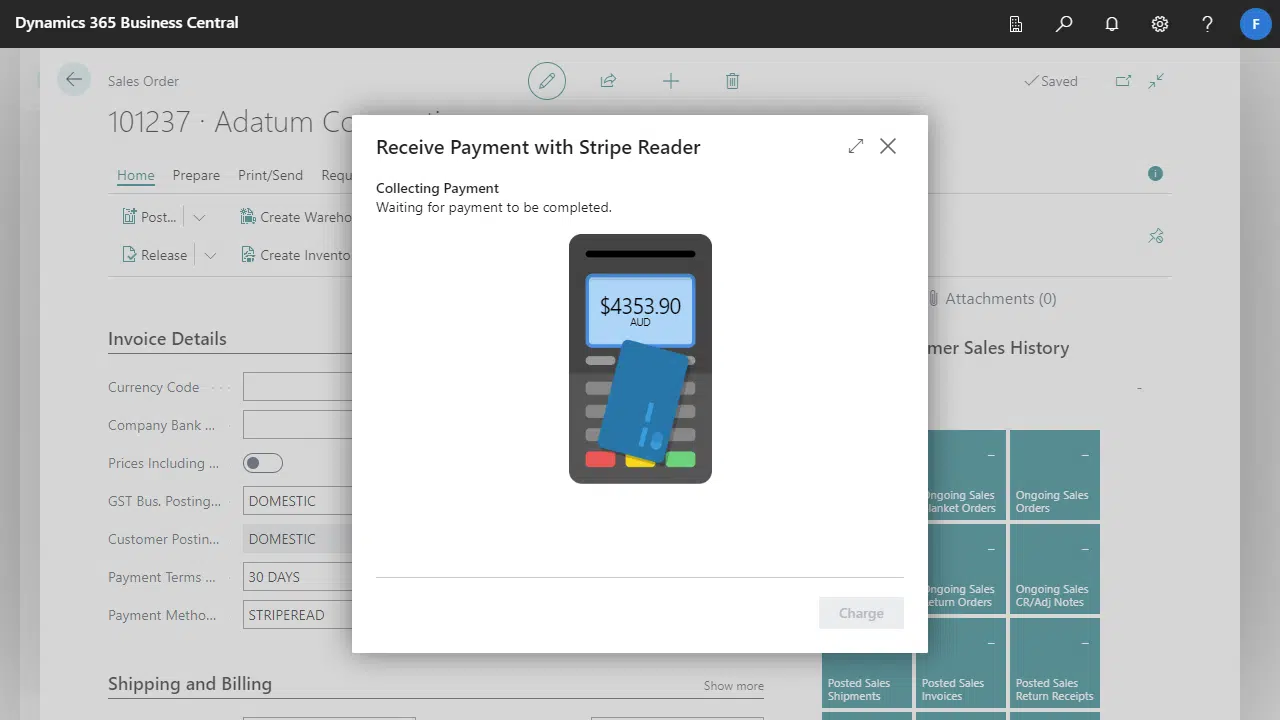Click the Attachments paperclip icon
This screenshot has width=1280, height=720.
pyautogui.click(x=932, y=298)
